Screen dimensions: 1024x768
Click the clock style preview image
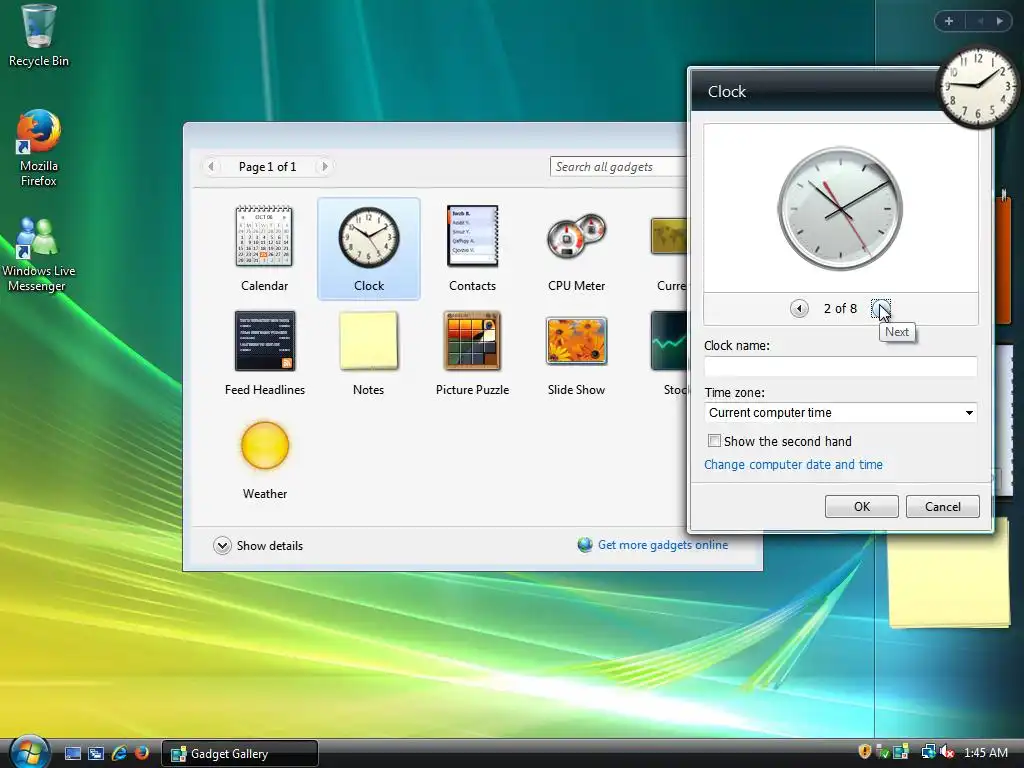coord(840,208)
